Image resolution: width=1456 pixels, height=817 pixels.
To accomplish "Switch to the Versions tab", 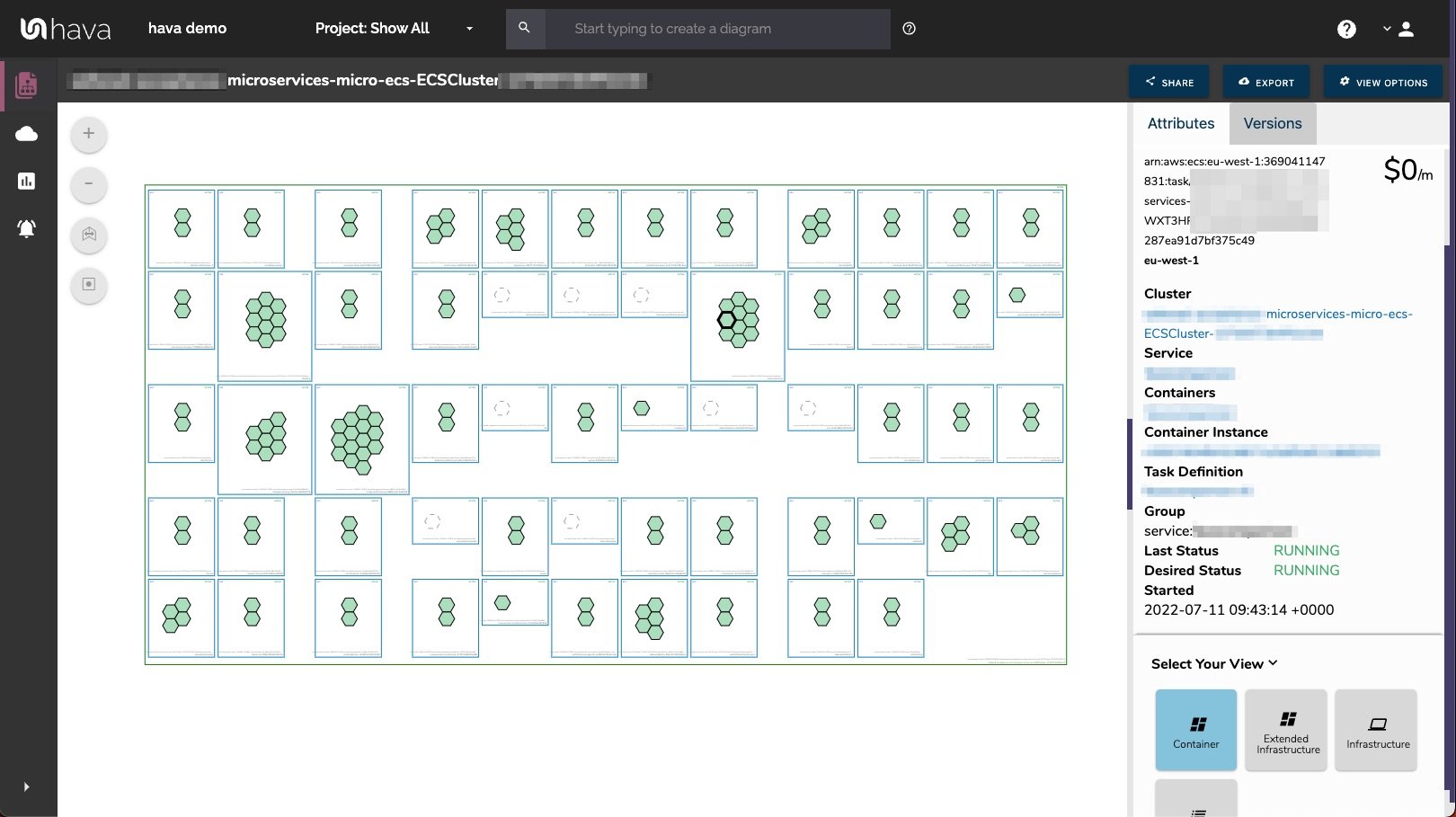I will pos(1272,123).
